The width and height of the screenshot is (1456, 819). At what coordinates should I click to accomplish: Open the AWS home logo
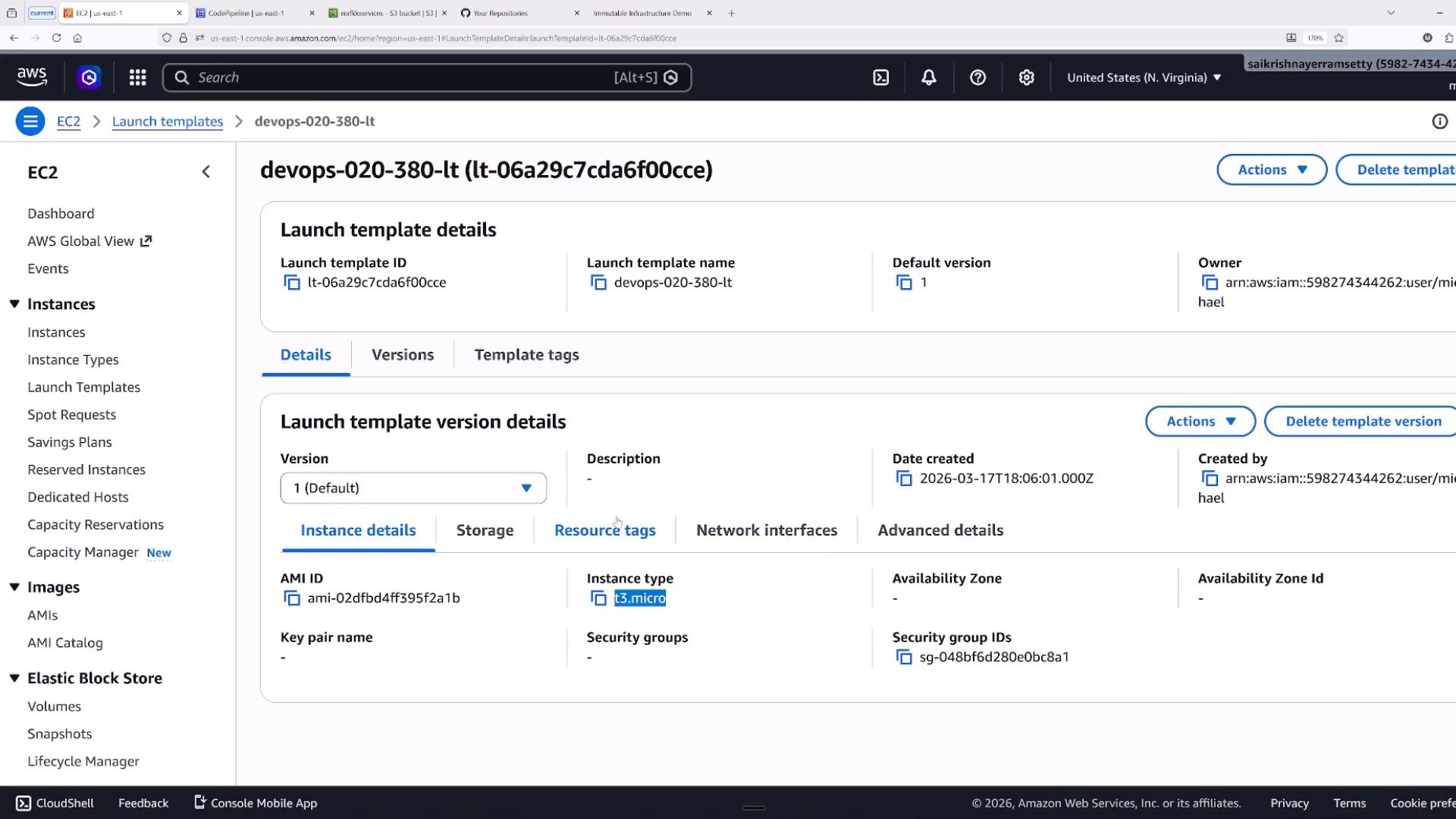(x=32, y=77)
